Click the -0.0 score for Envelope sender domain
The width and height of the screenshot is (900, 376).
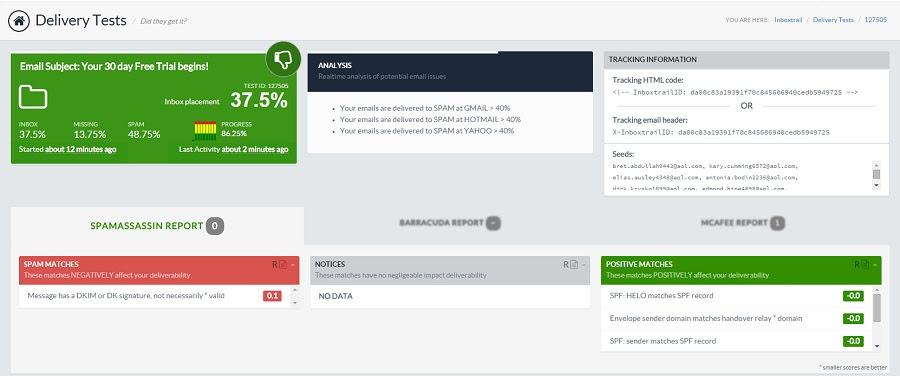click(853, 319)
